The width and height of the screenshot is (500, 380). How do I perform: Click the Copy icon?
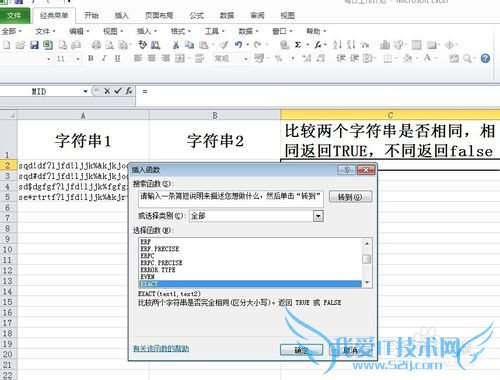(189, 45)
